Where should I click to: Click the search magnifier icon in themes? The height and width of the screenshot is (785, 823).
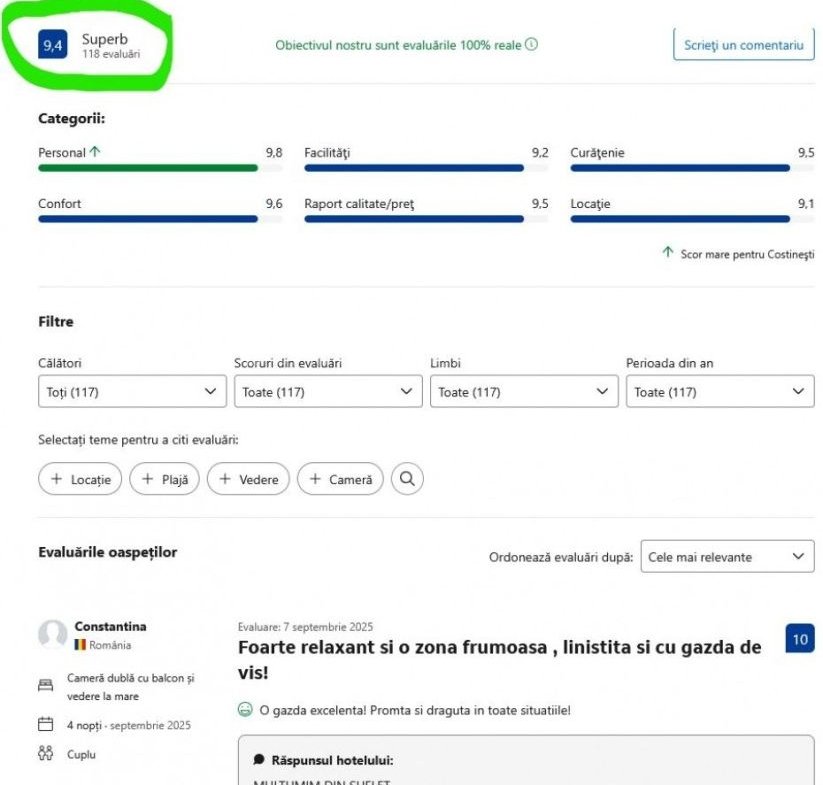(x=407, y=479)
